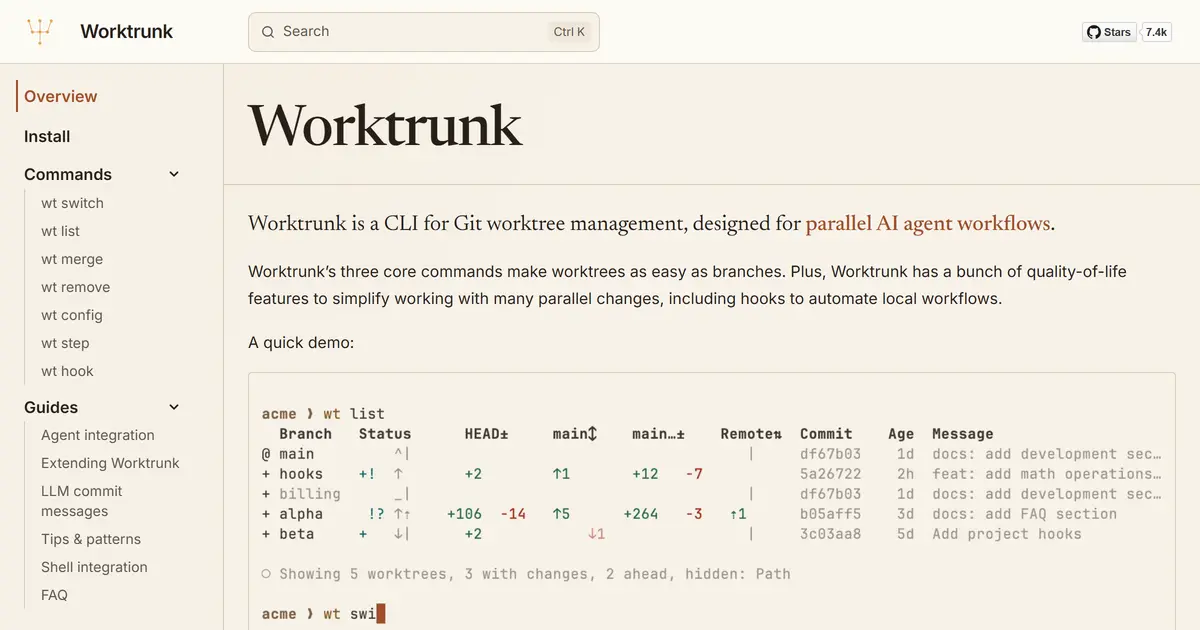Open the wt remove command page
Viewport: 1200px width, 630px height.
point(75,287)
